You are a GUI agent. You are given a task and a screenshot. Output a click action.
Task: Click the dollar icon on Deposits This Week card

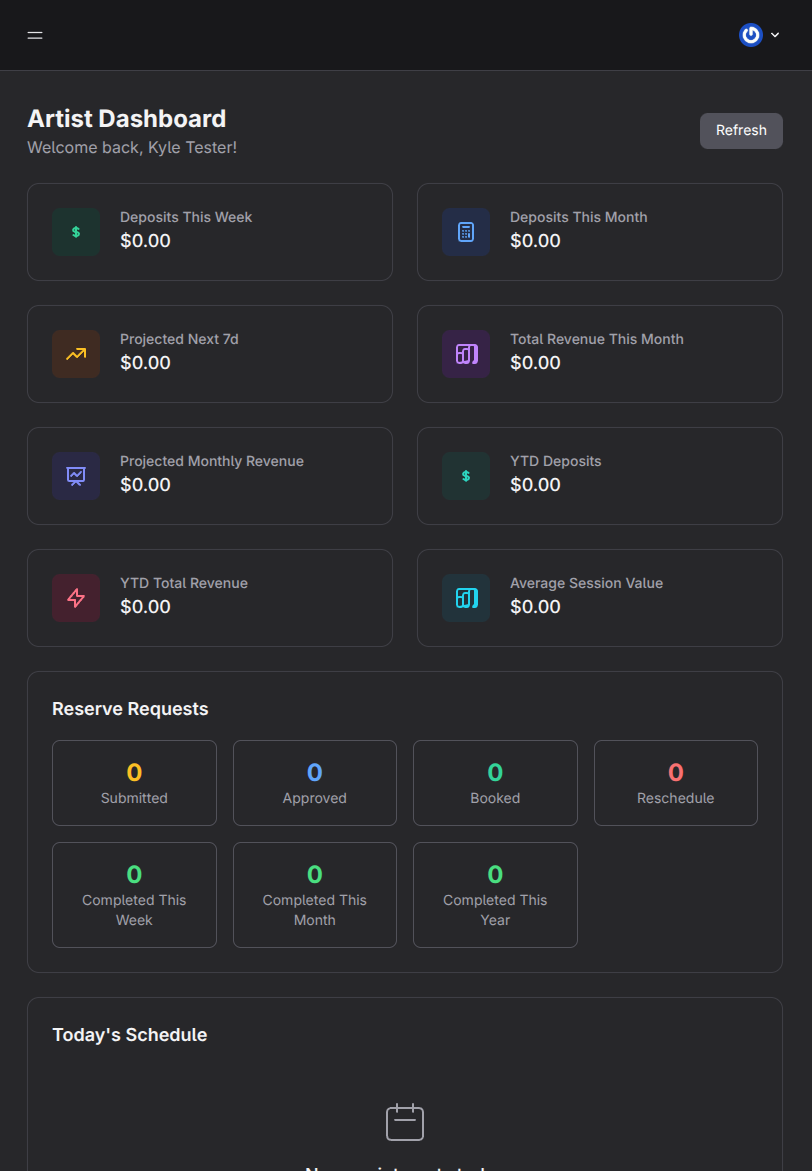(76, 231)
